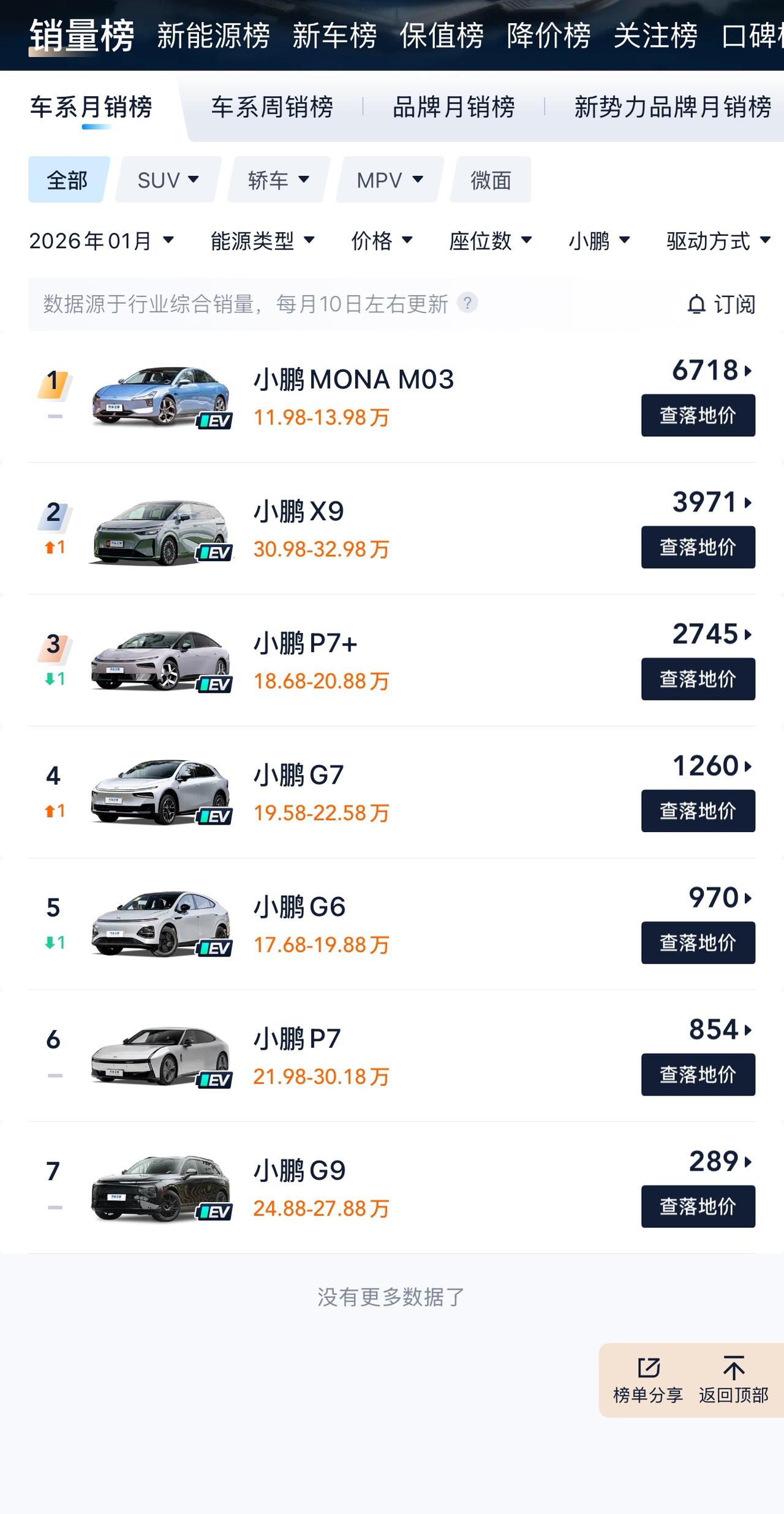The image size is (784, 1514).
Task: Click the share ranking icon
Action: [x=648, y=1368]
